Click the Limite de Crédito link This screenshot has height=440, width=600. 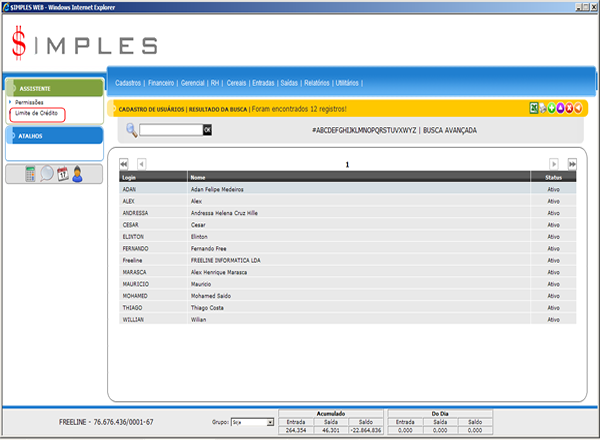coord(36,115)
